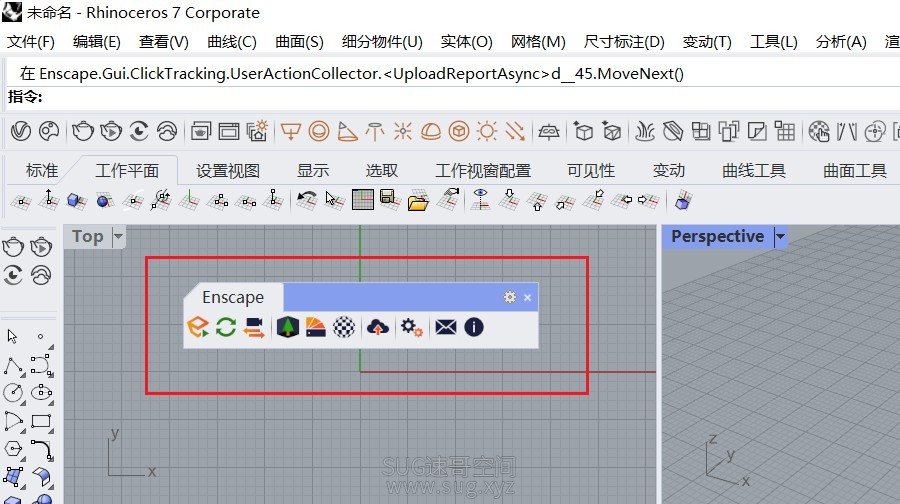This screenshot has width=900, height=504.
Task: Switch to 可见性 toolbar tab
Action: [x=591, y=170]
